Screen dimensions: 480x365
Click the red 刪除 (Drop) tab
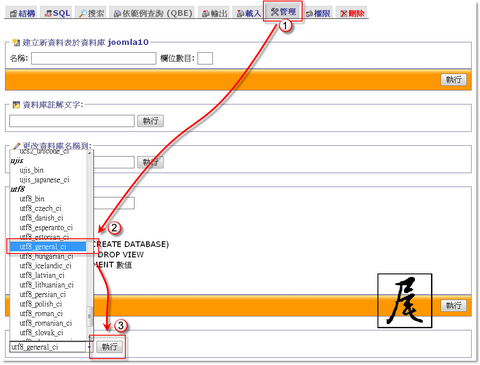pos(352,13)
